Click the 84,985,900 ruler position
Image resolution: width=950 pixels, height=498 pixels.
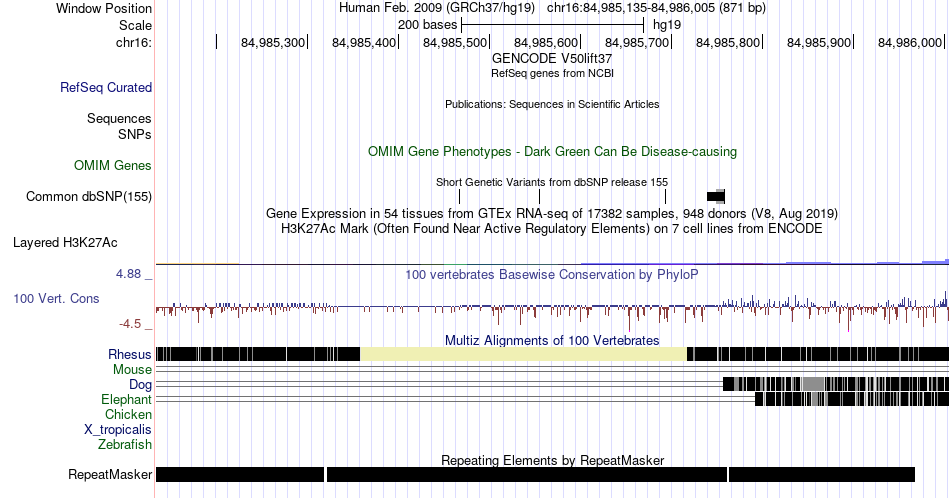pos(819,42)
